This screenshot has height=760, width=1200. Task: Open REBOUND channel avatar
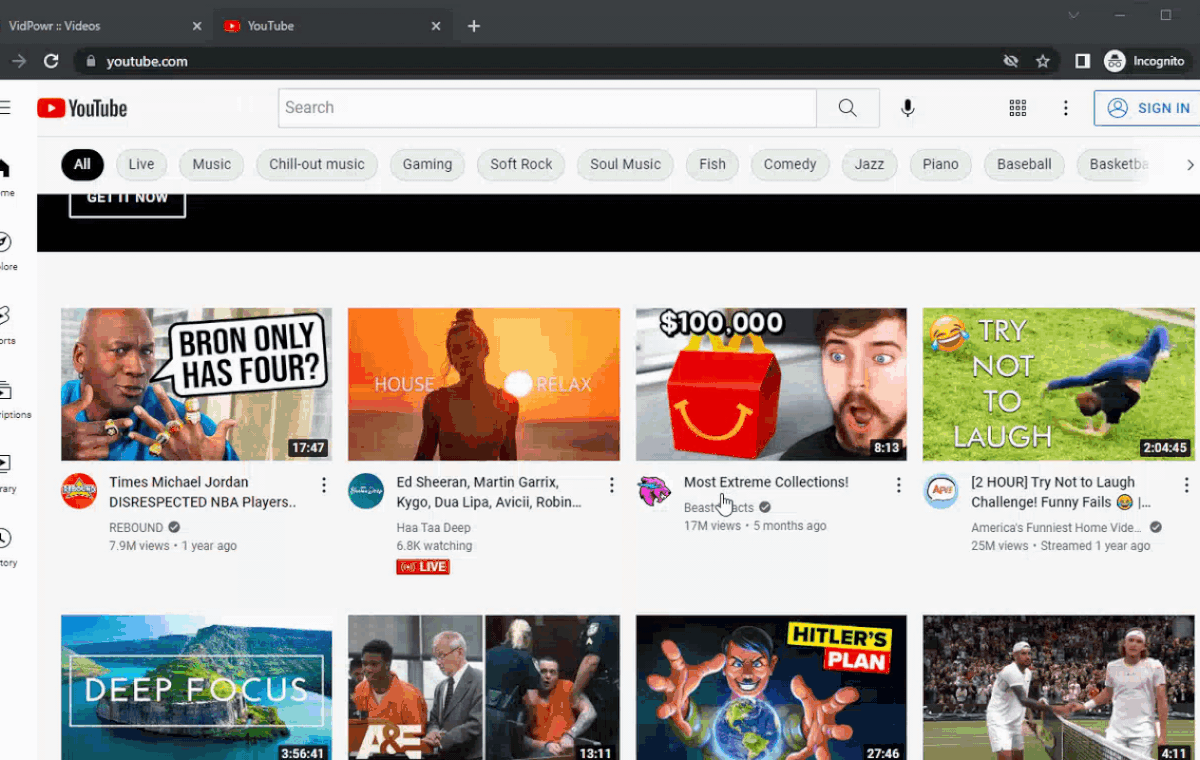point(79,491)
